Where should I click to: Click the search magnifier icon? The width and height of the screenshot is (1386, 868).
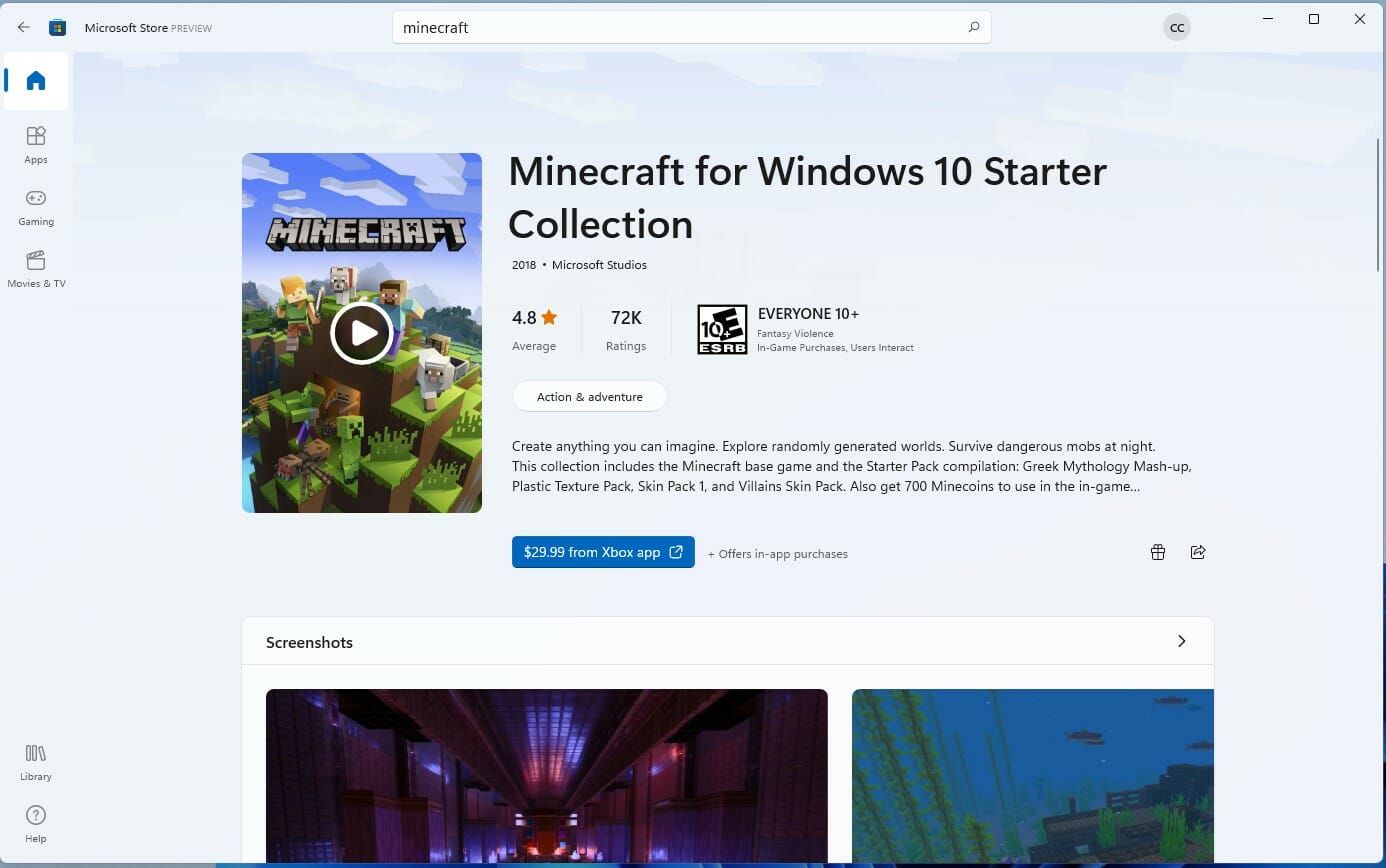[x=973, y=27]
